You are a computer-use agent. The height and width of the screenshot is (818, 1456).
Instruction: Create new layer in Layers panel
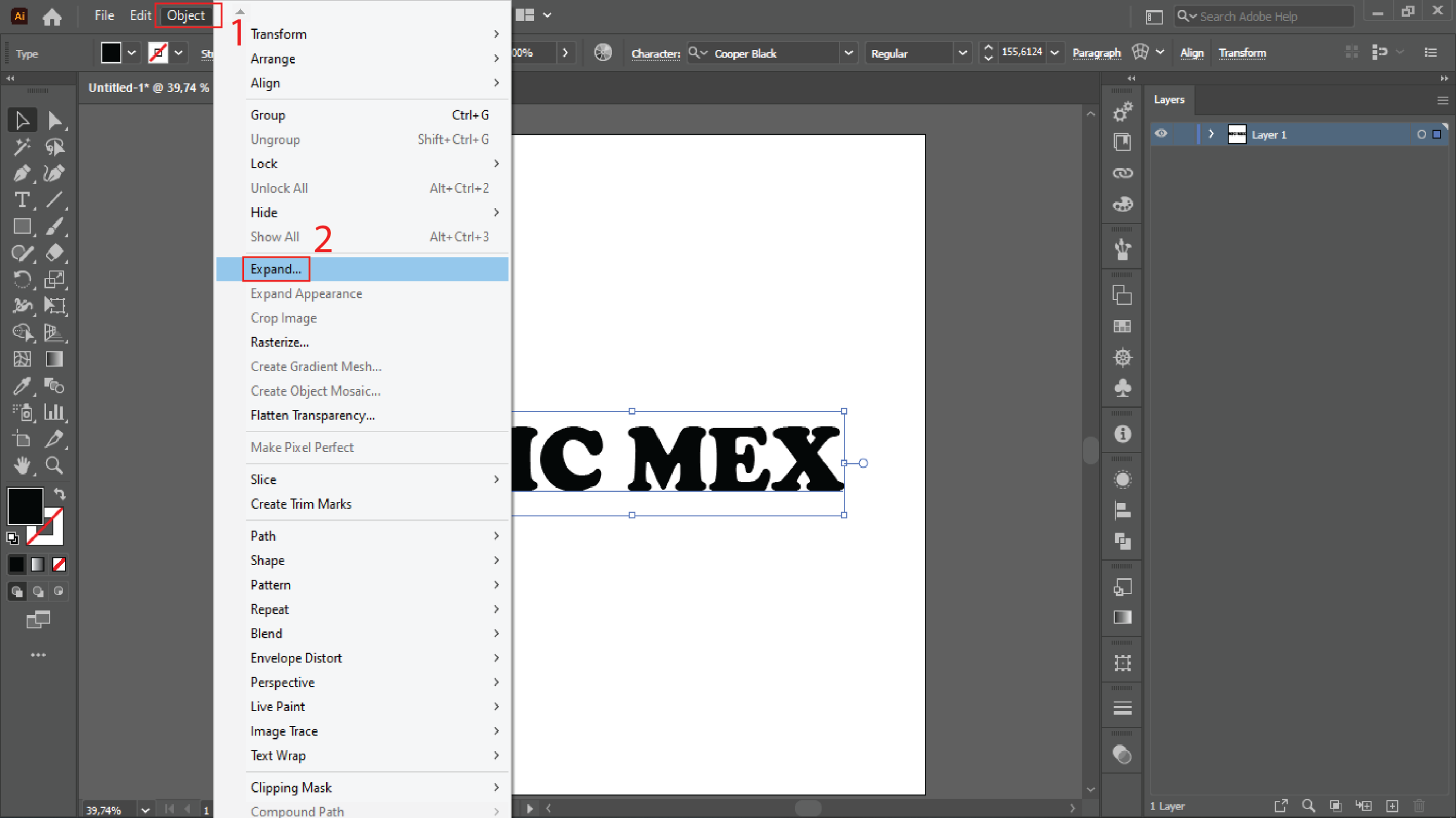(1392, 805)
